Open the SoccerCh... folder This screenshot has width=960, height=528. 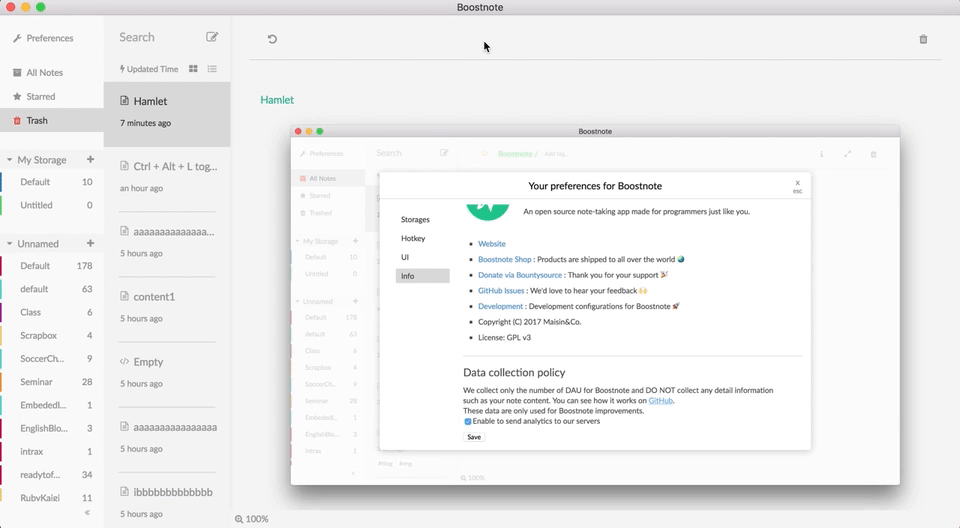pyautogui.click(x=51, y=359)
